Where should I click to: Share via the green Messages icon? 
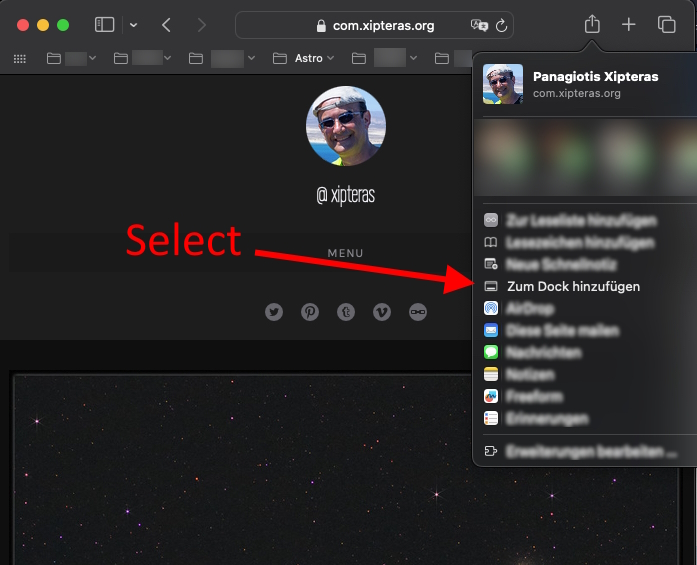point(491,352)
